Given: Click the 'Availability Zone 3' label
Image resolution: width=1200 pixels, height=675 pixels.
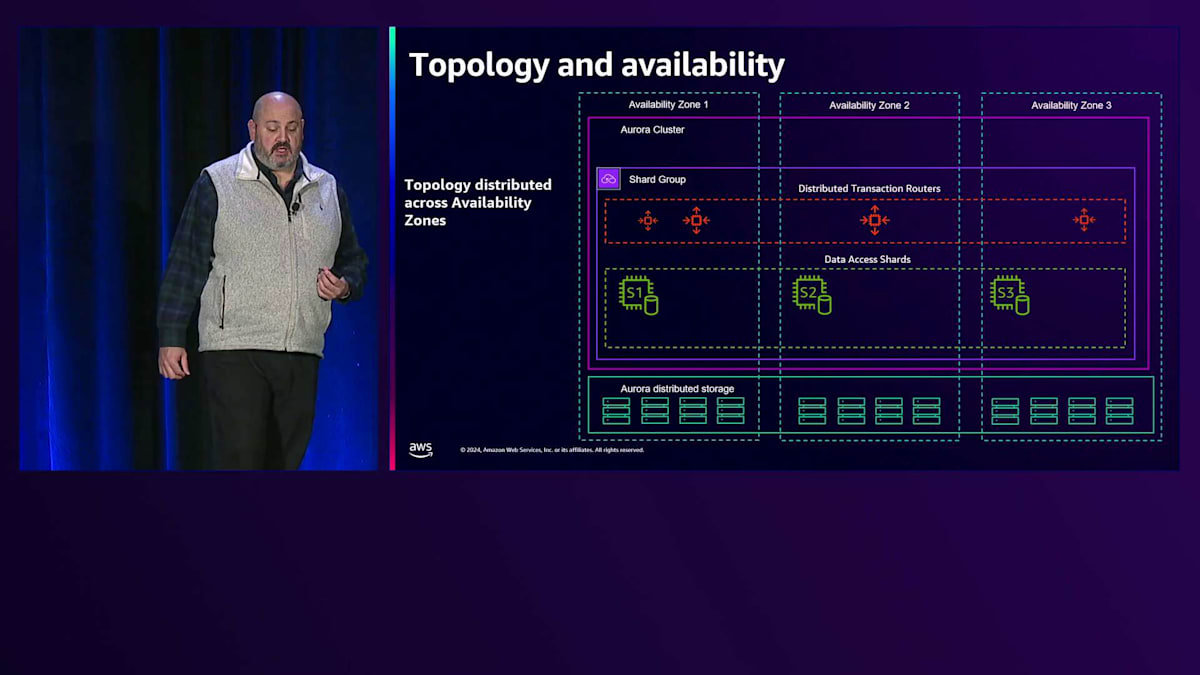Looking at the screenshot, I should click(x=1071, y=105).
